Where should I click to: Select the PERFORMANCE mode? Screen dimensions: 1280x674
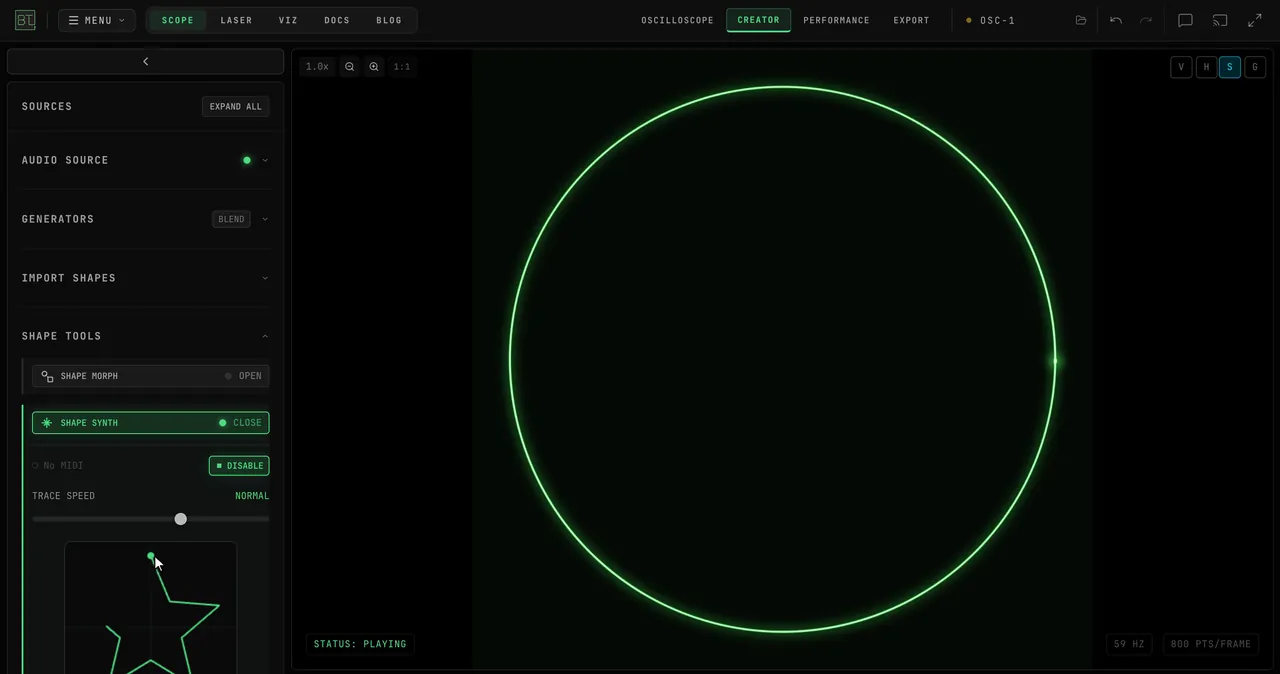[x=836, y=20]
